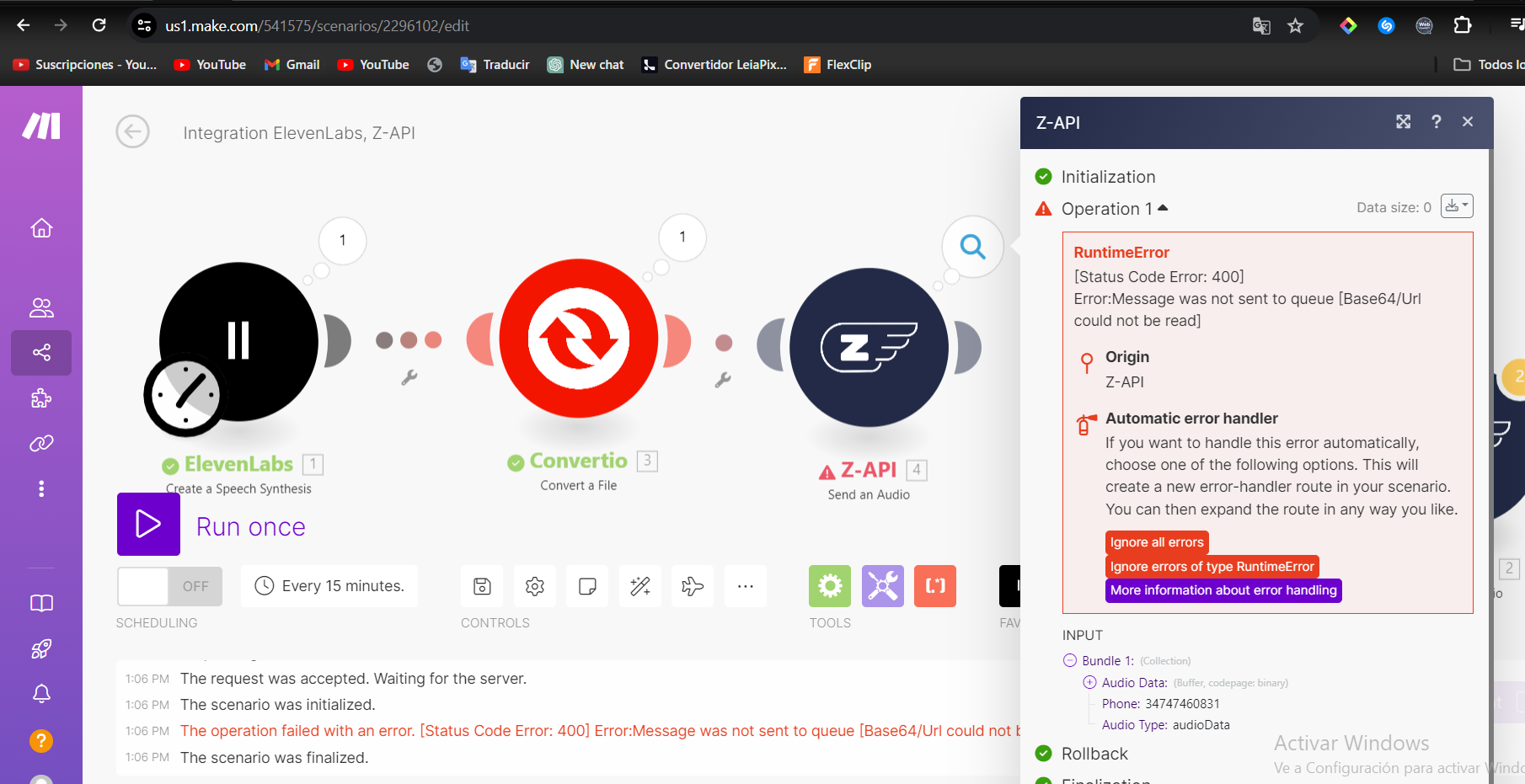Image resolution: width=1525 pixels, height=784 pixels.
Task: Open the Every 15 minutes schedule setting
Action: (329, 586)
